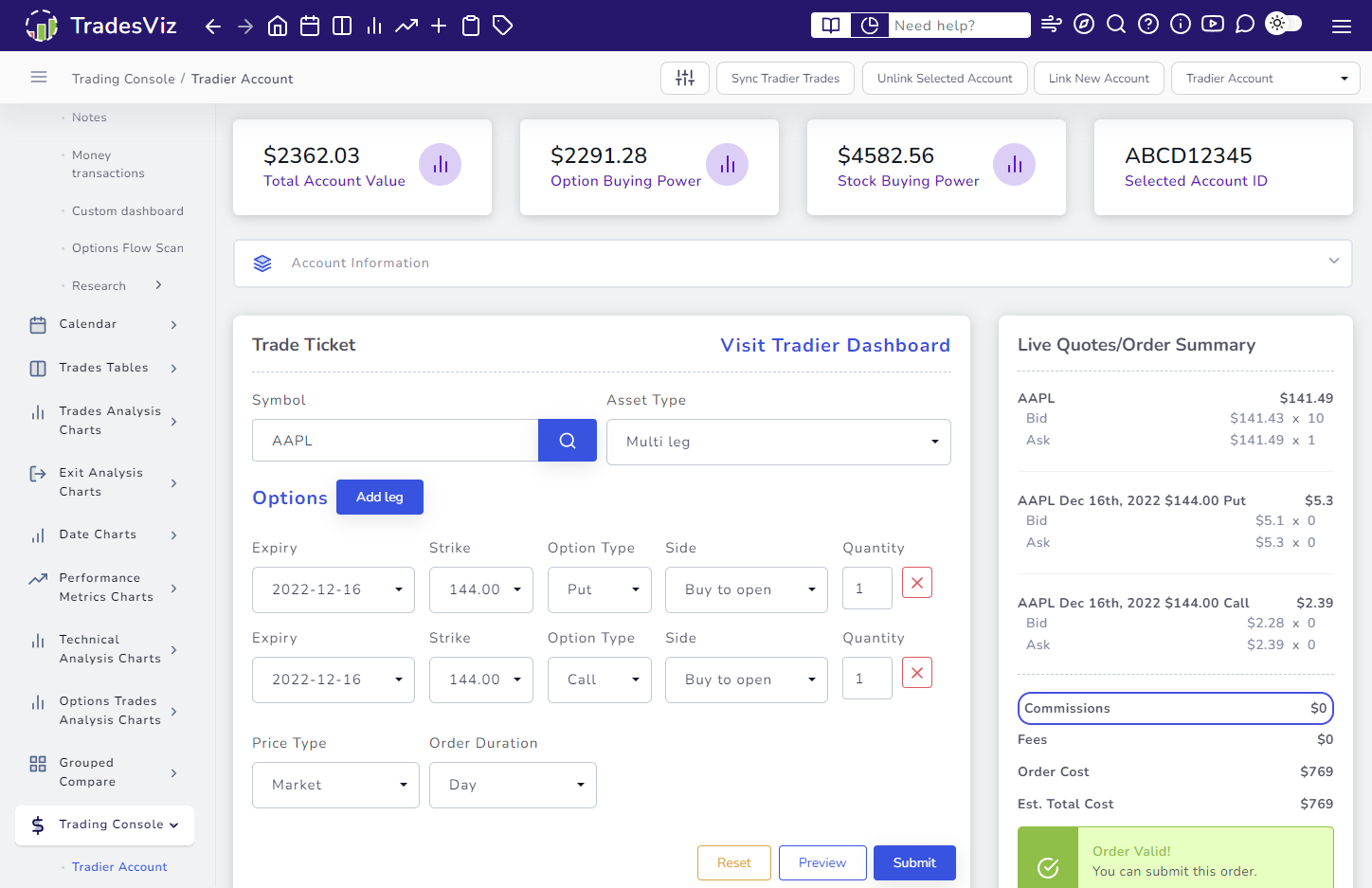Open the video tutorials icon
Image resolution: width=1372 pixels, height=888 pixels.
click(x=1213, y=25)
